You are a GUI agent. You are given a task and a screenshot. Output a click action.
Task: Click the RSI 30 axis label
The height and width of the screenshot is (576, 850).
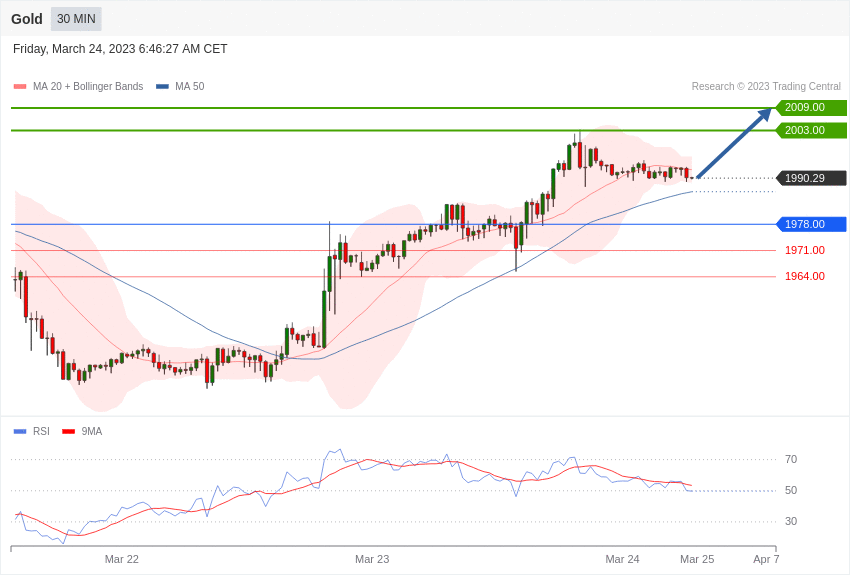[x=791, y=521]
